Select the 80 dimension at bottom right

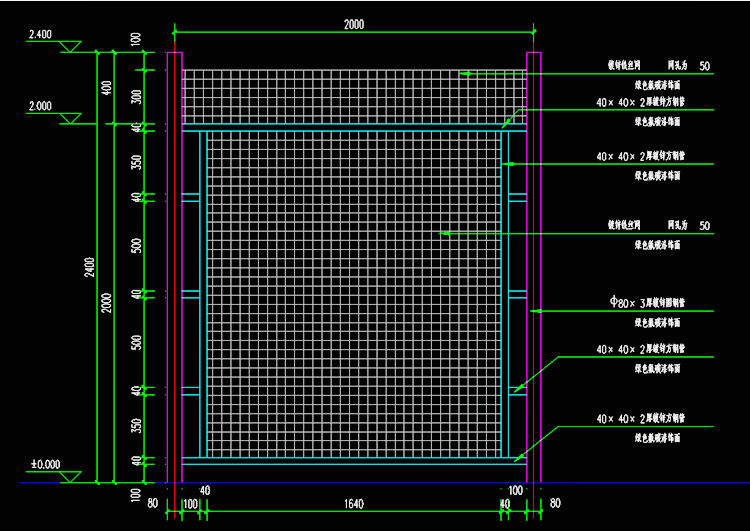coord(555,503)
